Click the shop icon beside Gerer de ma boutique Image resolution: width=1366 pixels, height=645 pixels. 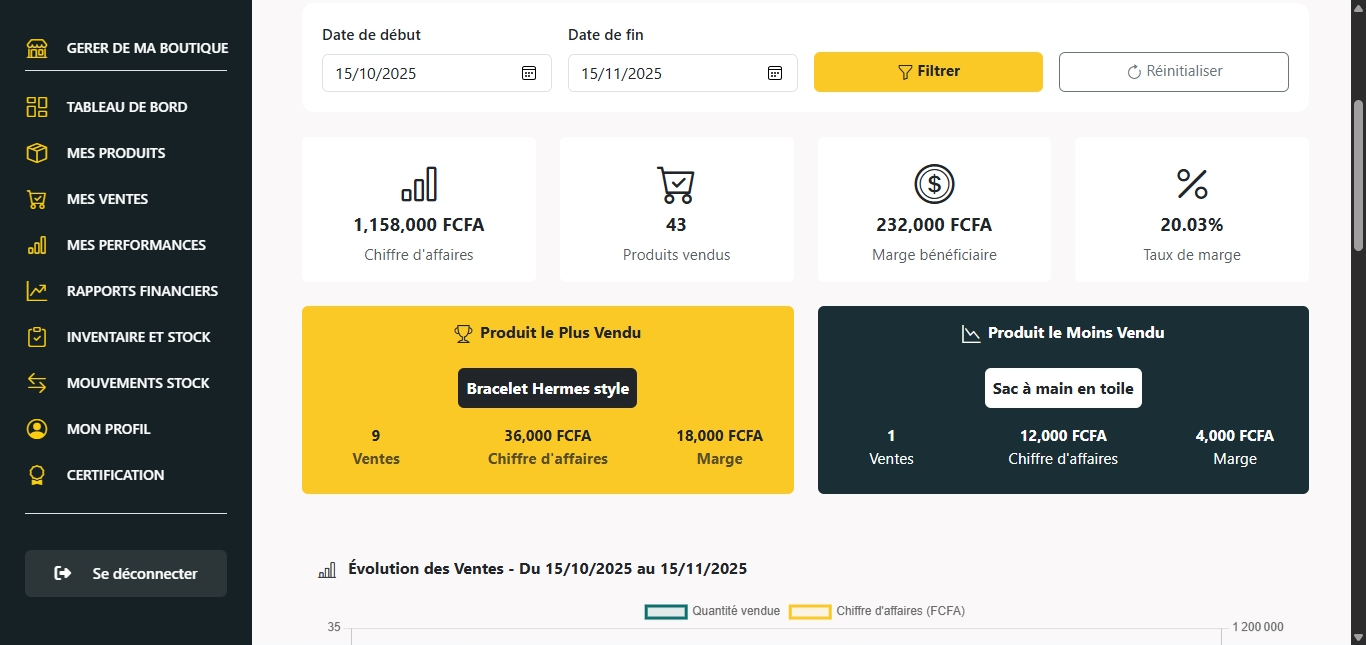pyautogui.click(x=37, y=48)
